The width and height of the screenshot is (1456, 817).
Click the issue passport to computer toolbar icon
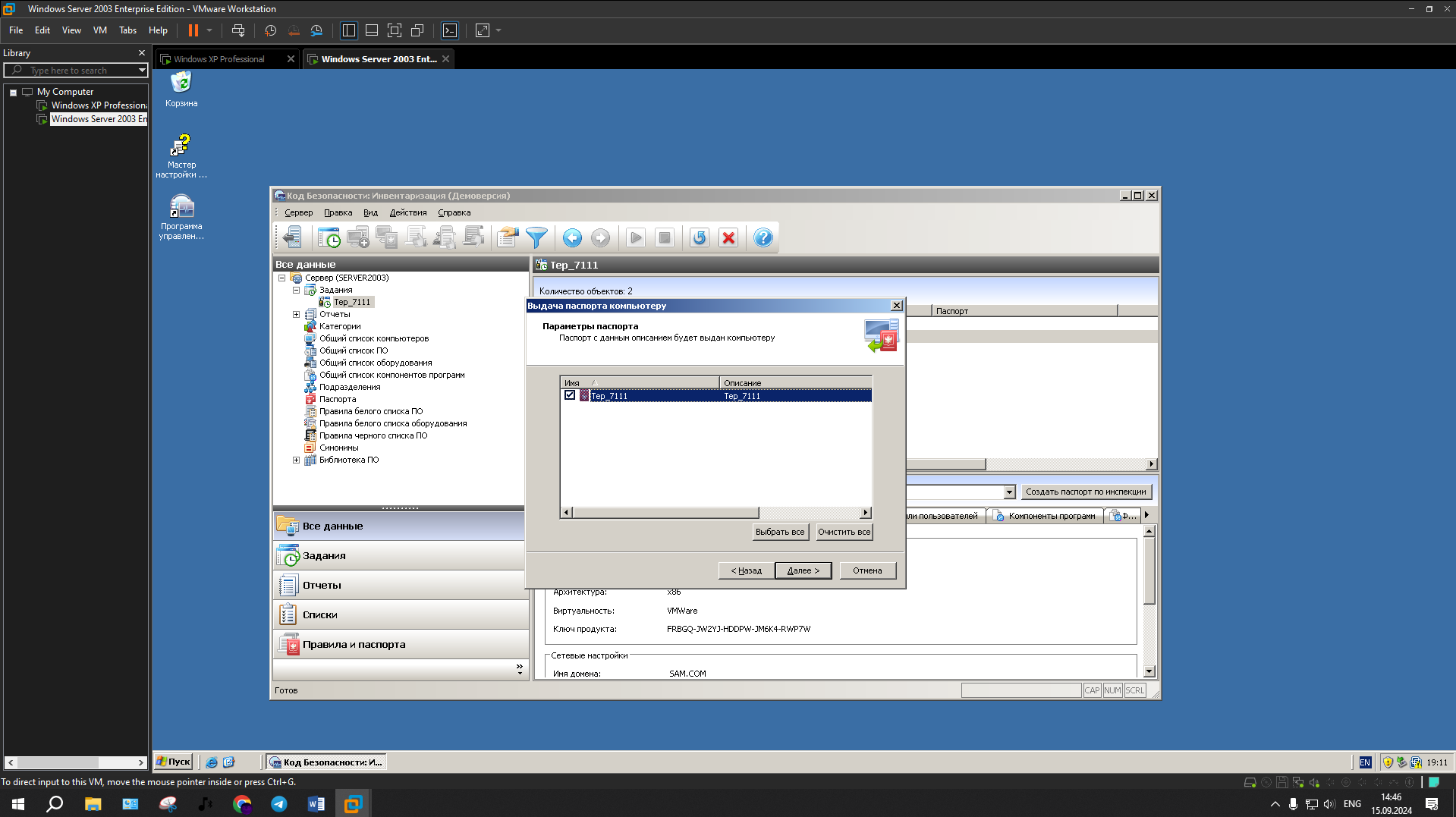(x=387, y=237)
